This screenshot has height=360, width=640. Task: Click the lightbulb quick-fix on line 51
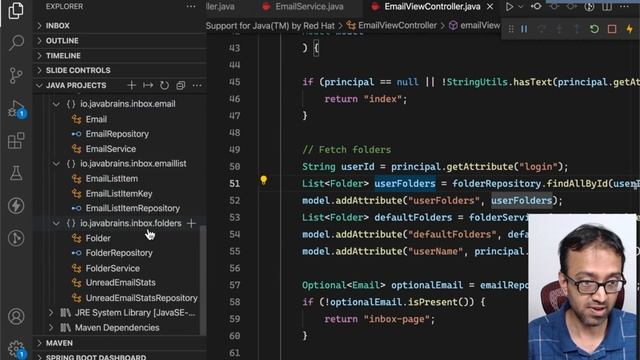coord(264,180)
